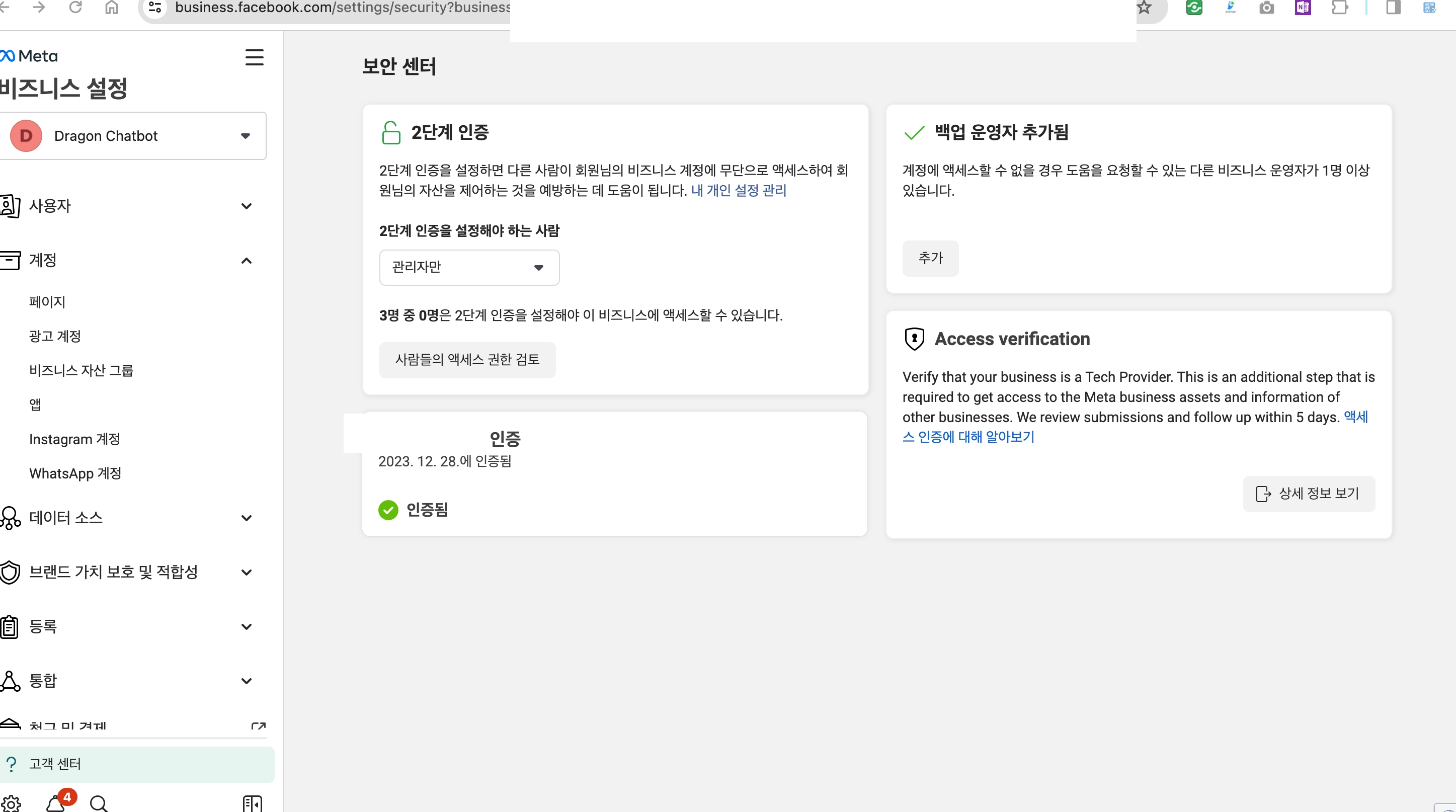This screenshot has width=1456, height=812.
Task: Click the site info icon in address bar
Action: pyautogui.click(x=155, y=8)
